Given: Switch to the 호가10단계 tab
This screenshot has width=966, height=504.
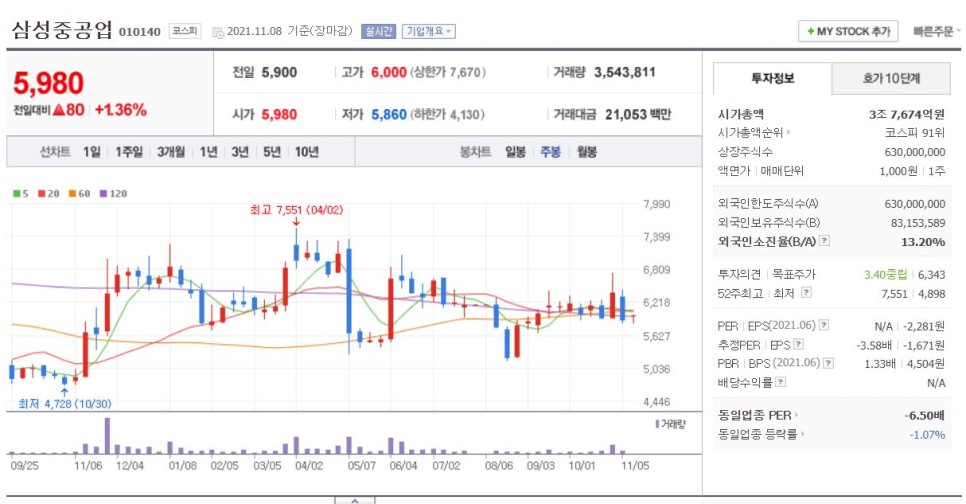Looking at the screenshot, I should pyautogui.click(x=891, y=78).
